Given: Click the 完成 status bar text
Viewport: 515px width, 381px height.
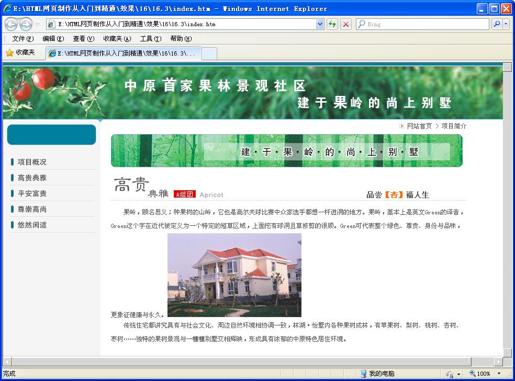Looking at the screenshot, I should coord(9,373).
